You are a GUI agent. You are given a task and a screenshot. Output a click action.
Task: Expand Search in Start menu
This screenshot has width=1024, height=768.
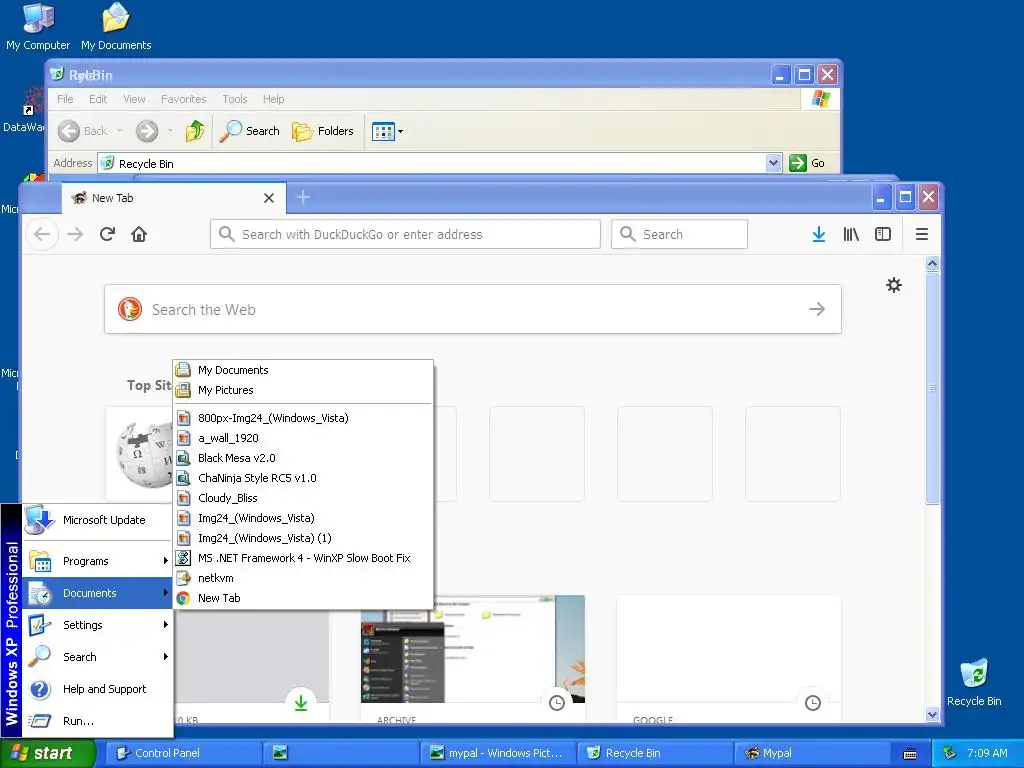[97, 657]
